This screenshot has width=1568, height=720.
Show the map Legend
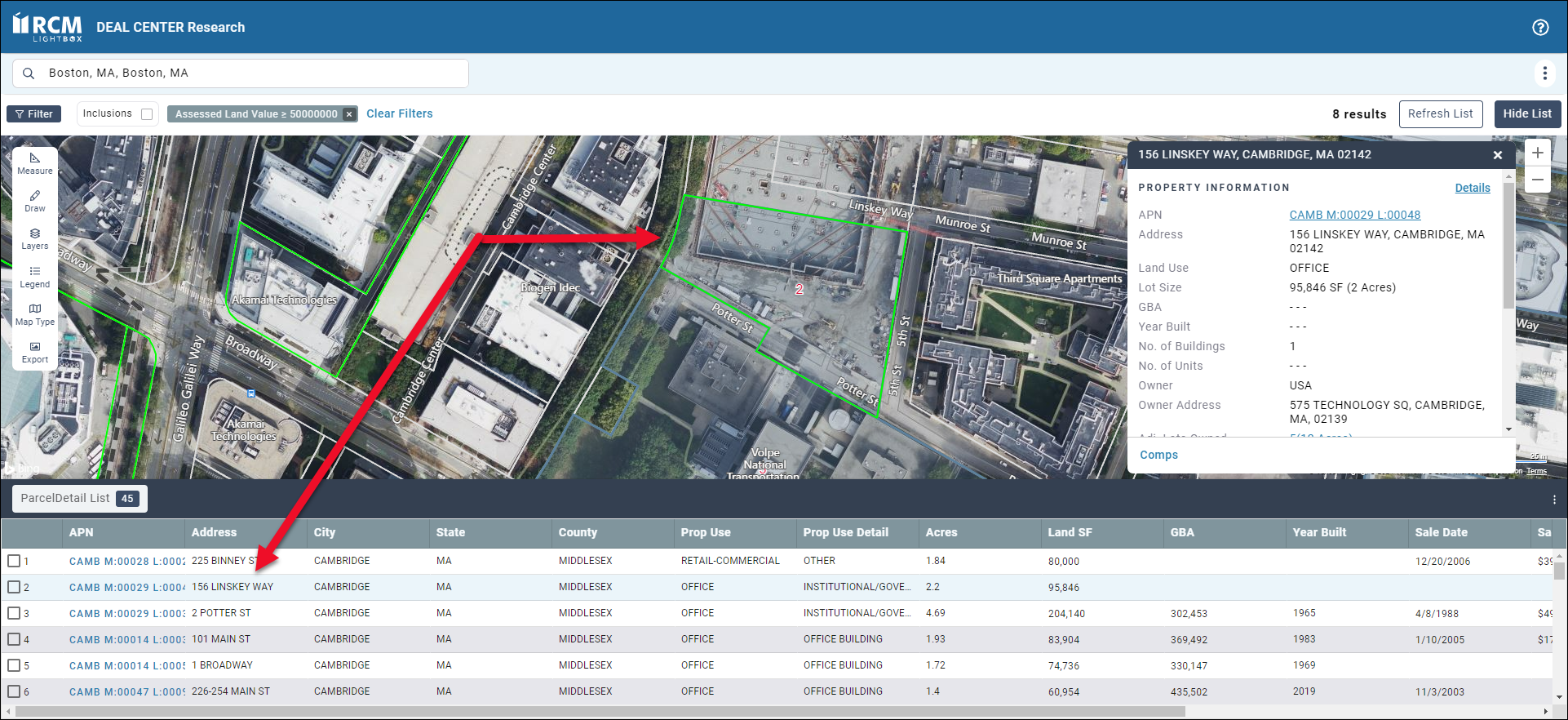(x=34, y=277)
